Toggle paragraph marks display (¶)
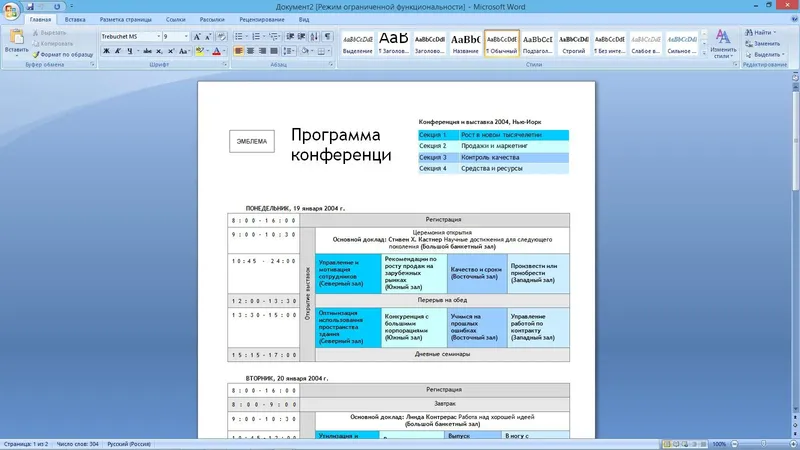 (x=328, y=37)
